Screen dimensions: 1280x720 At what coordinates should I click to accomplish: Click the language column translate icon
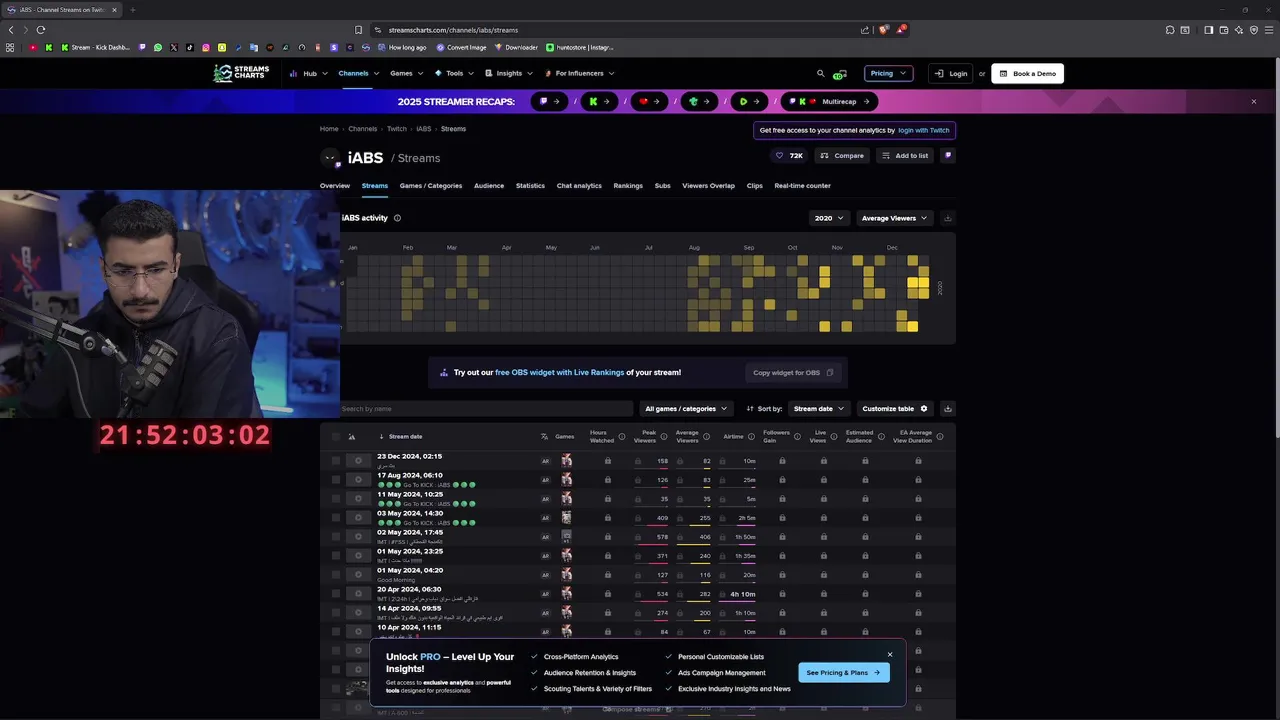pyautogui.click(x=545, y=436)
